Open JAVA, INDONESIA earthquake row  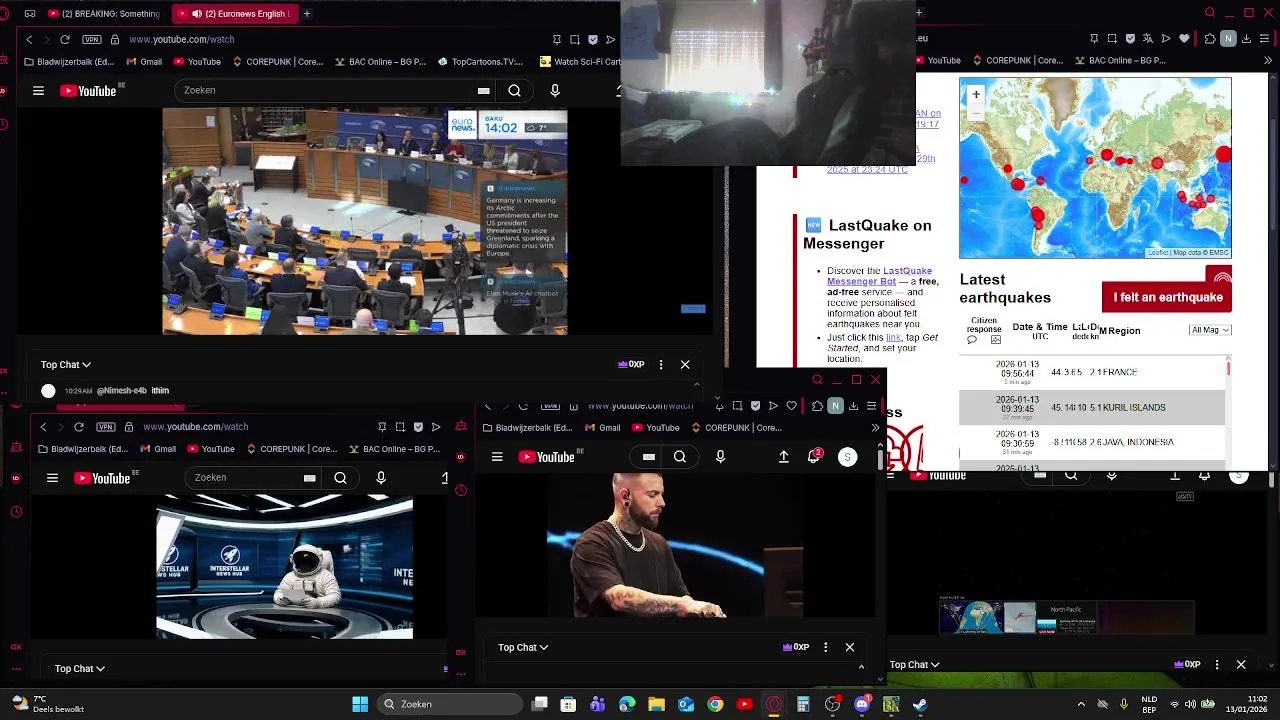click(1092, 442)
